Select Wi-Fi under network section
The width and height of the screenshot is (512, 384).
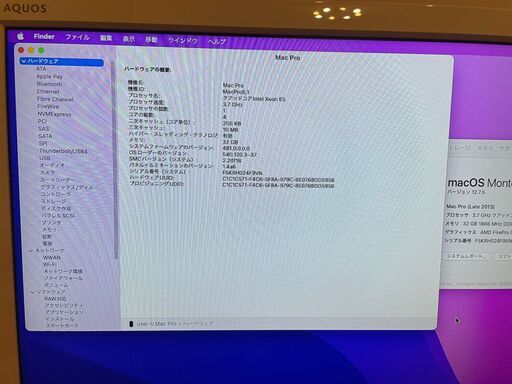[x=50, y=264]
